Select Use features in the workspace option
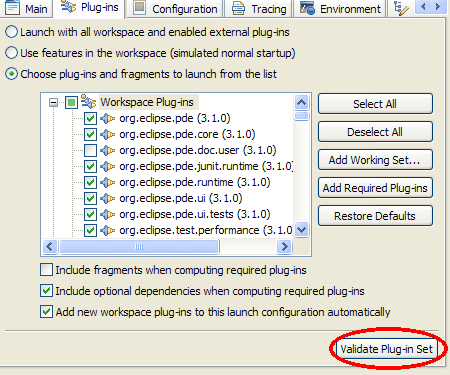The height and width of the screenshot is (375, 450). (11, 53)
